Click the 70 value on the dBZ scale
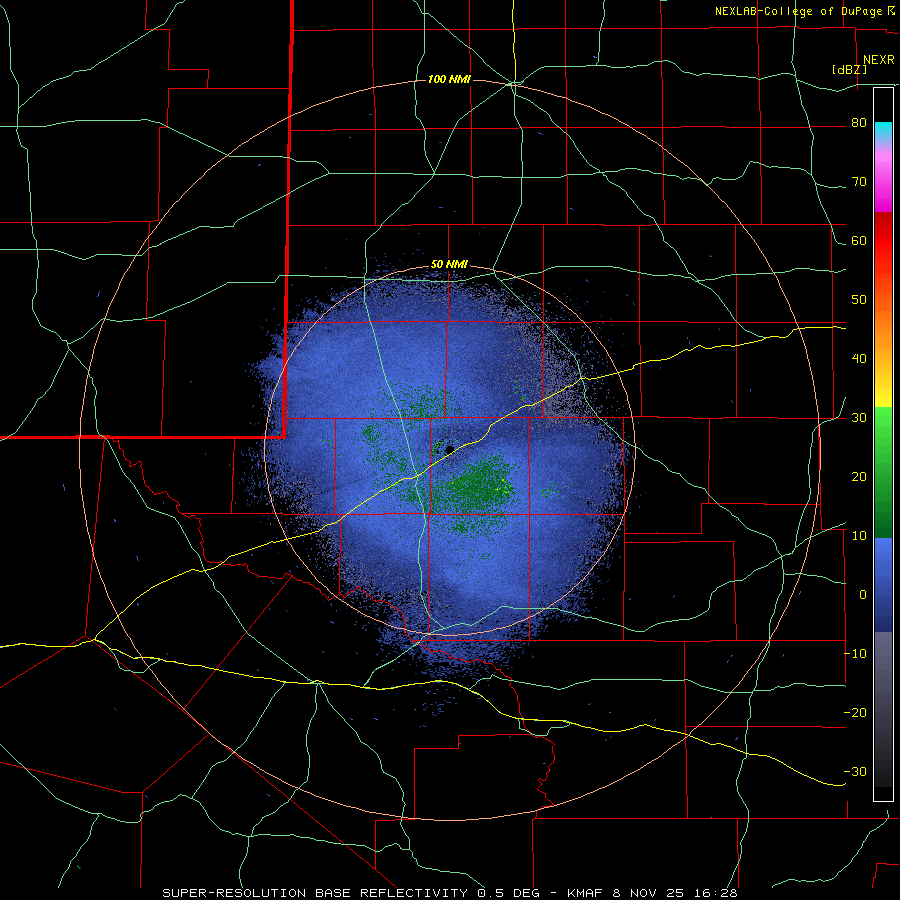The width and height of the screenshot is (900, 900). click(859, 182)
